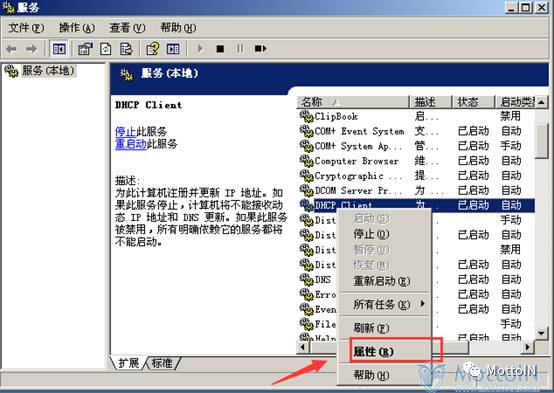
Task: Open the 文件(F) menu
Action: [x=26, y=28]
